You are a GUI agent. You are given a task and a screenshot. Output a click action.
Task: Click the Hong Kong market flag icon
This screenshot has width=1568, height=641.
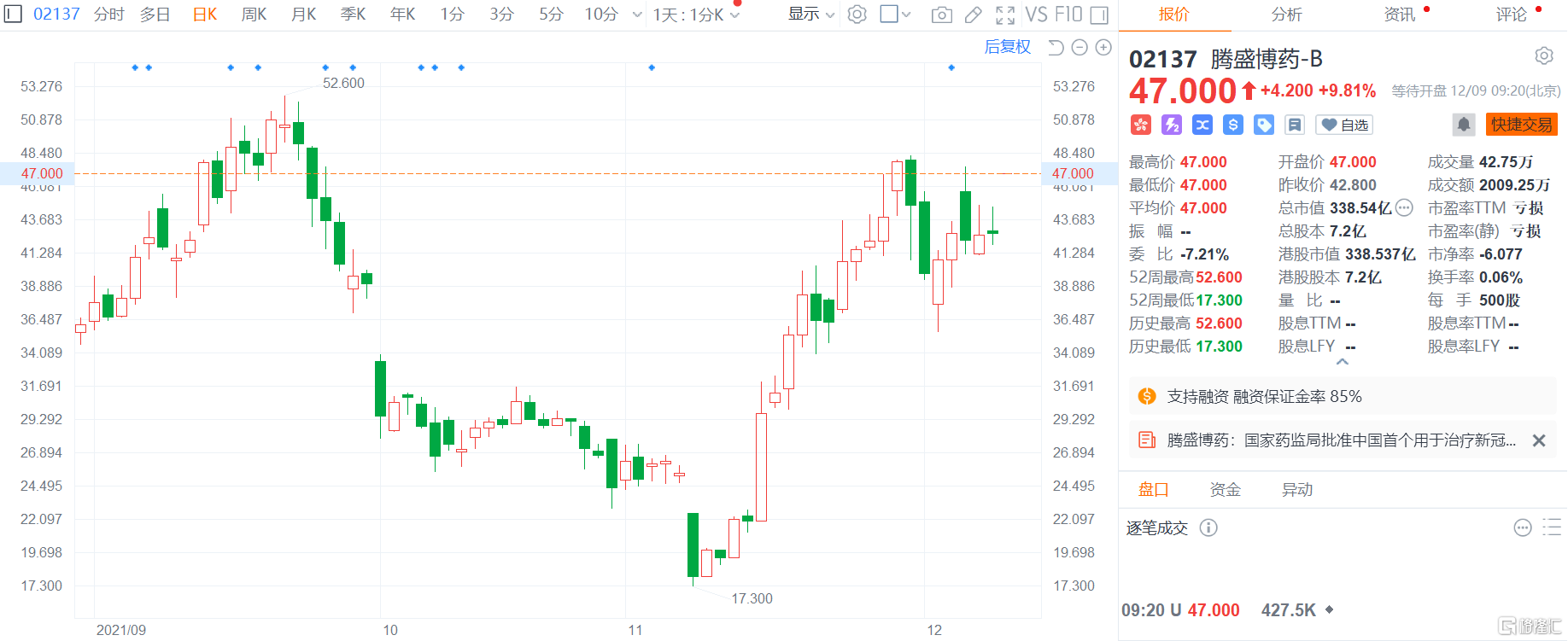(x=1141, y=125)
